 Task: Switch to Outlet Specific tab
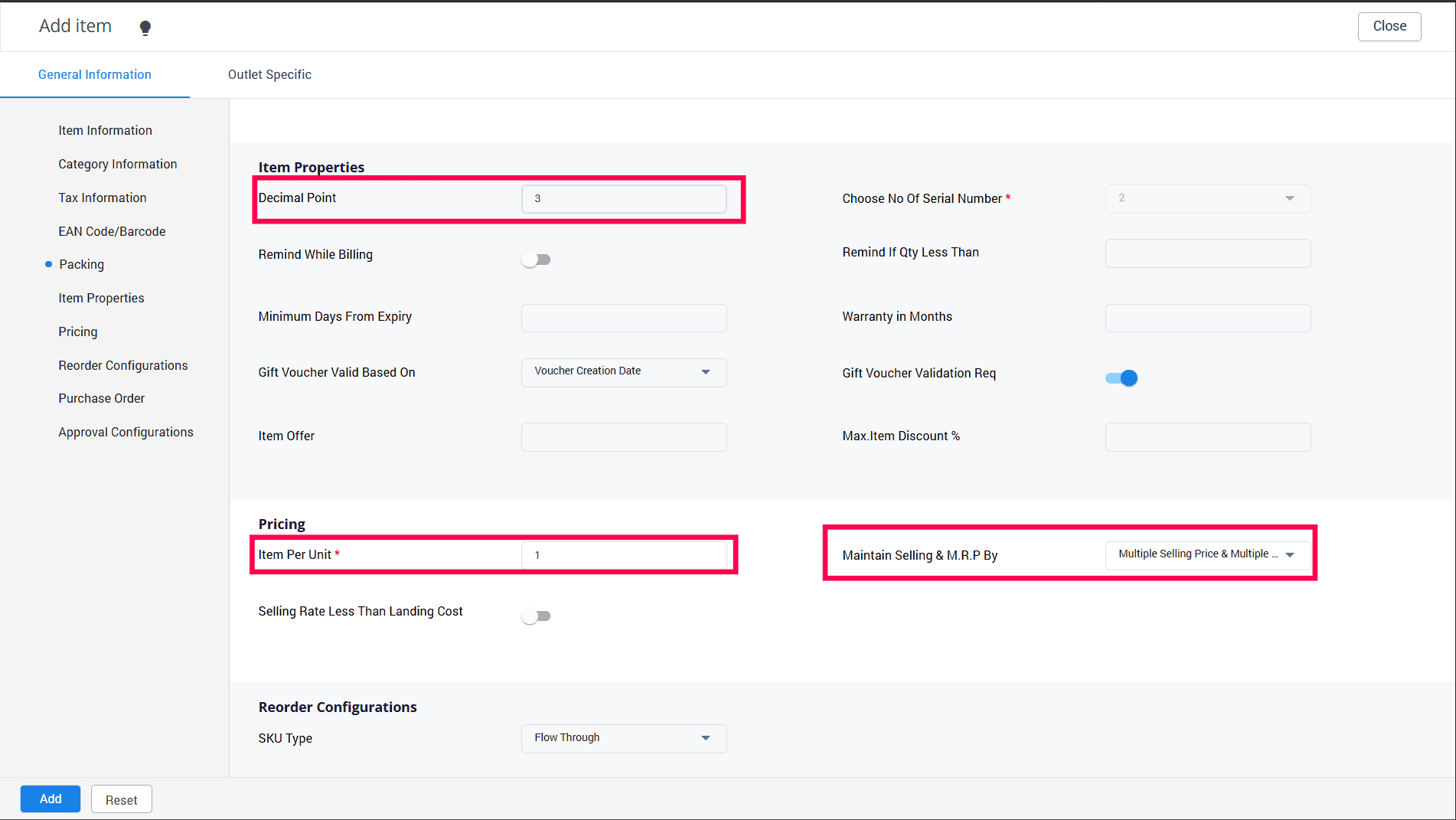tap(269, 74)
